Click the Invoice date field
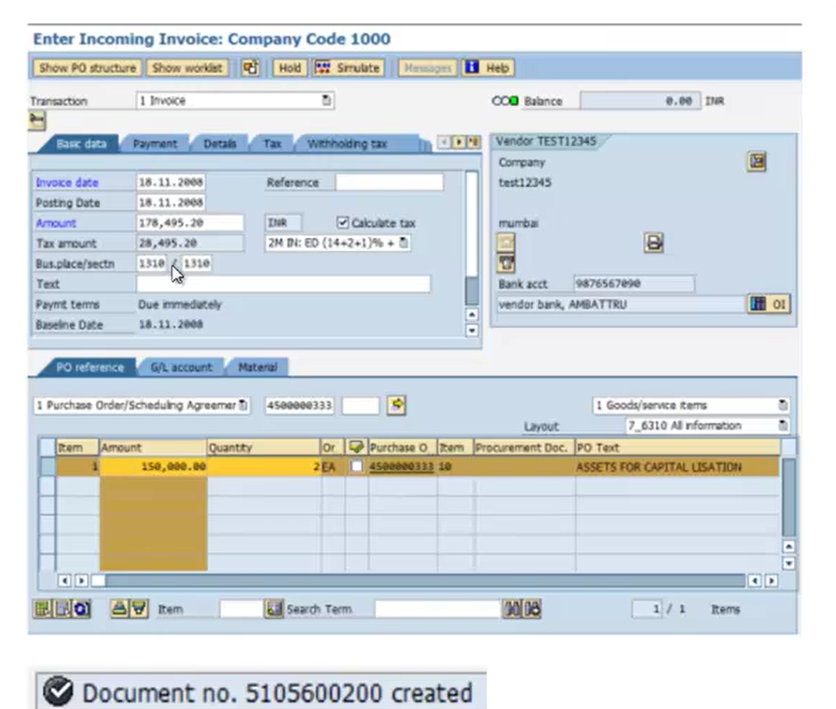The image size is (836, 709). point(171,182)
